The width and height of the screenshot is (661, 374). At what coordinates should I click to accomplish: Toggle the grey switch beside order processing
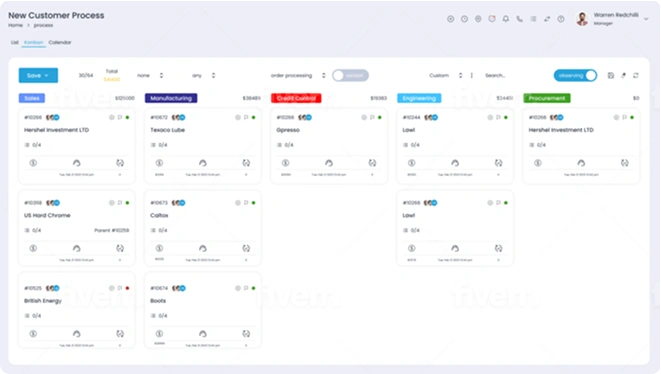(x=350, y=75)
